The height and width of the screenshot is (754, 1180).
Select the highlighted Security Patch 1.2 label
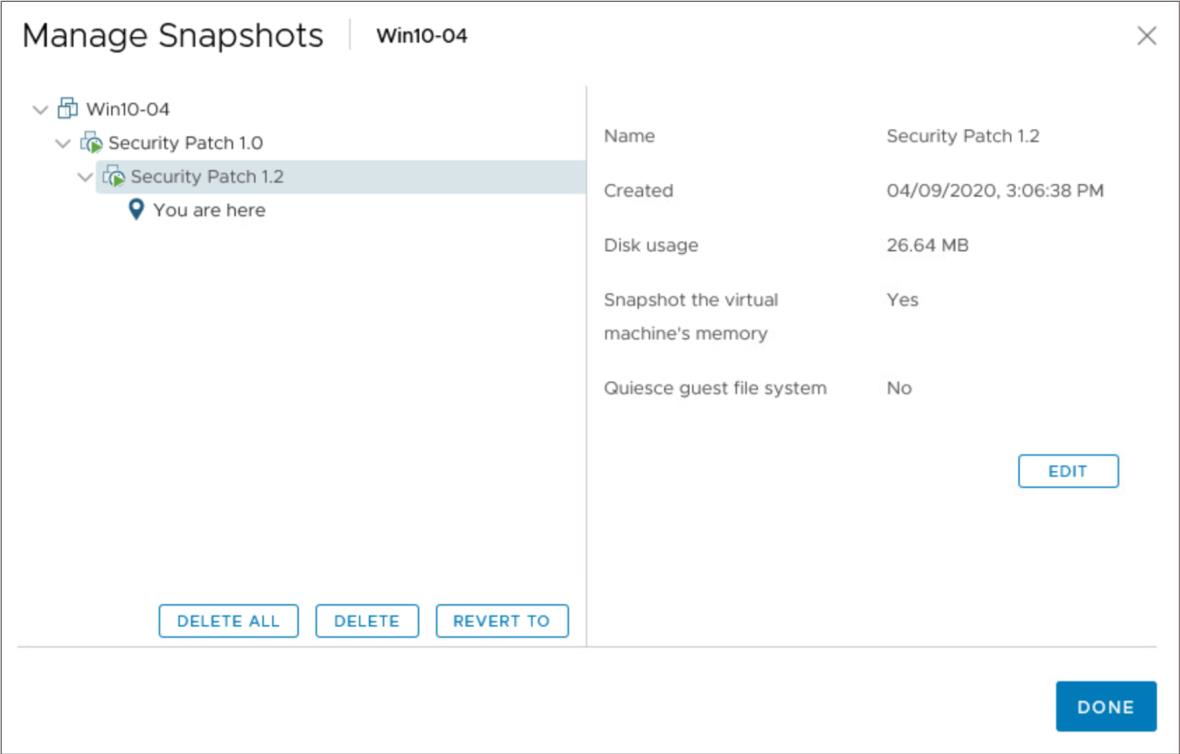(x=207, y=177)
